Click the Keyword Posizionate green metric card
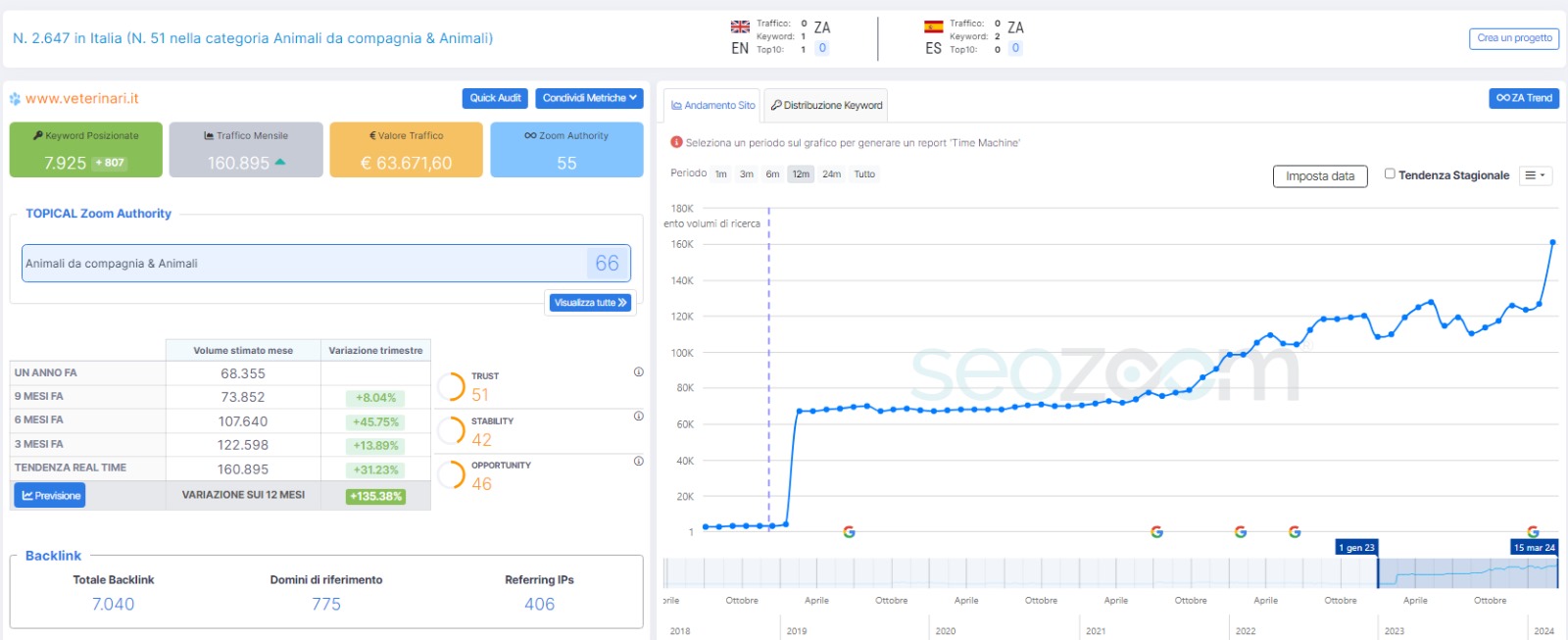 pos(86,150)
